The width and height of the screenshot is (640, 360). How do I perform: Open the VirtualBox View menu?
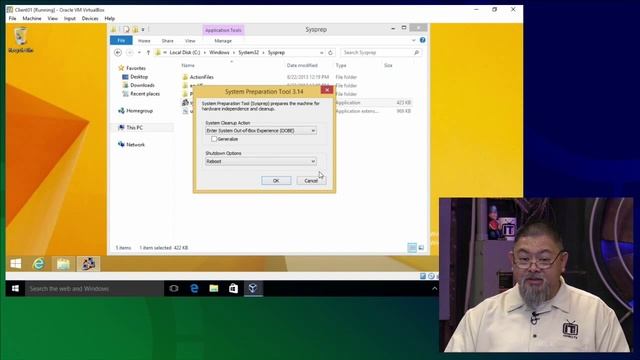point(53,18)
